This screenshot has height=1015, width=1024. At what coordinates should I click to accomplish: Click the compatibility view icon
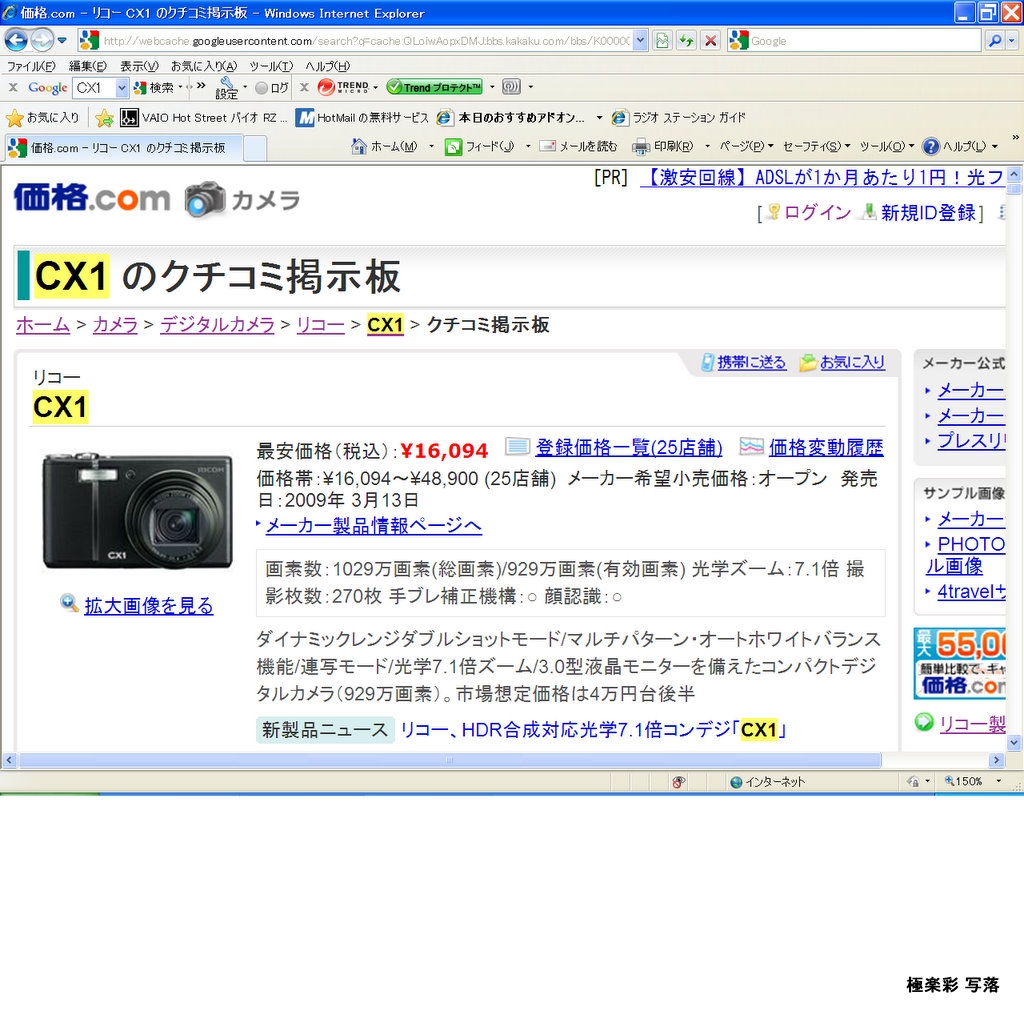pyautogui.click(x=662, y=41)
